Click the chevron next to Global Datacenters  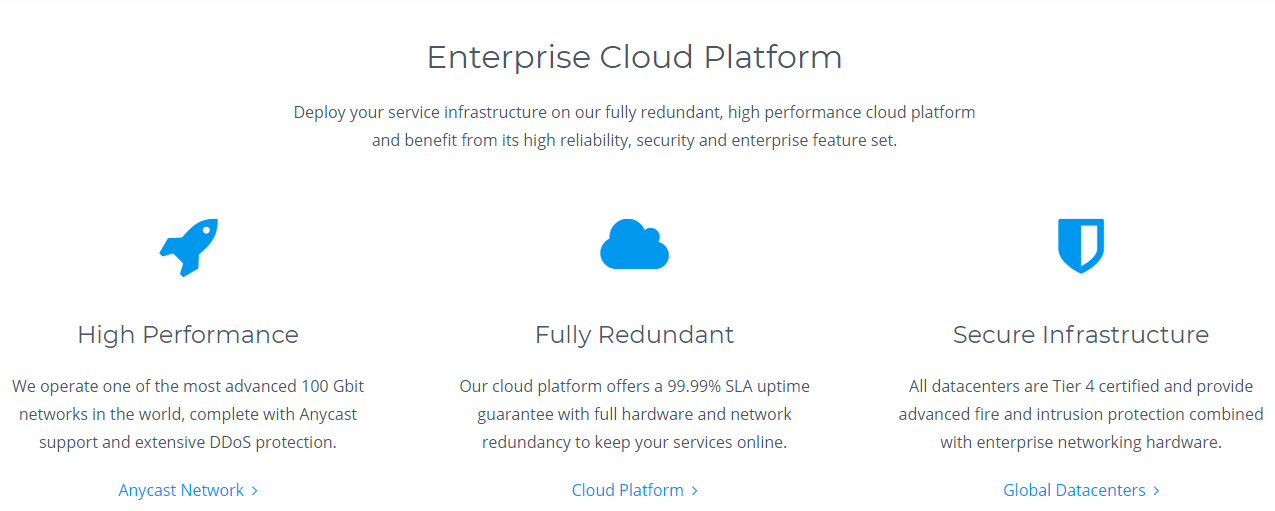1156,491
